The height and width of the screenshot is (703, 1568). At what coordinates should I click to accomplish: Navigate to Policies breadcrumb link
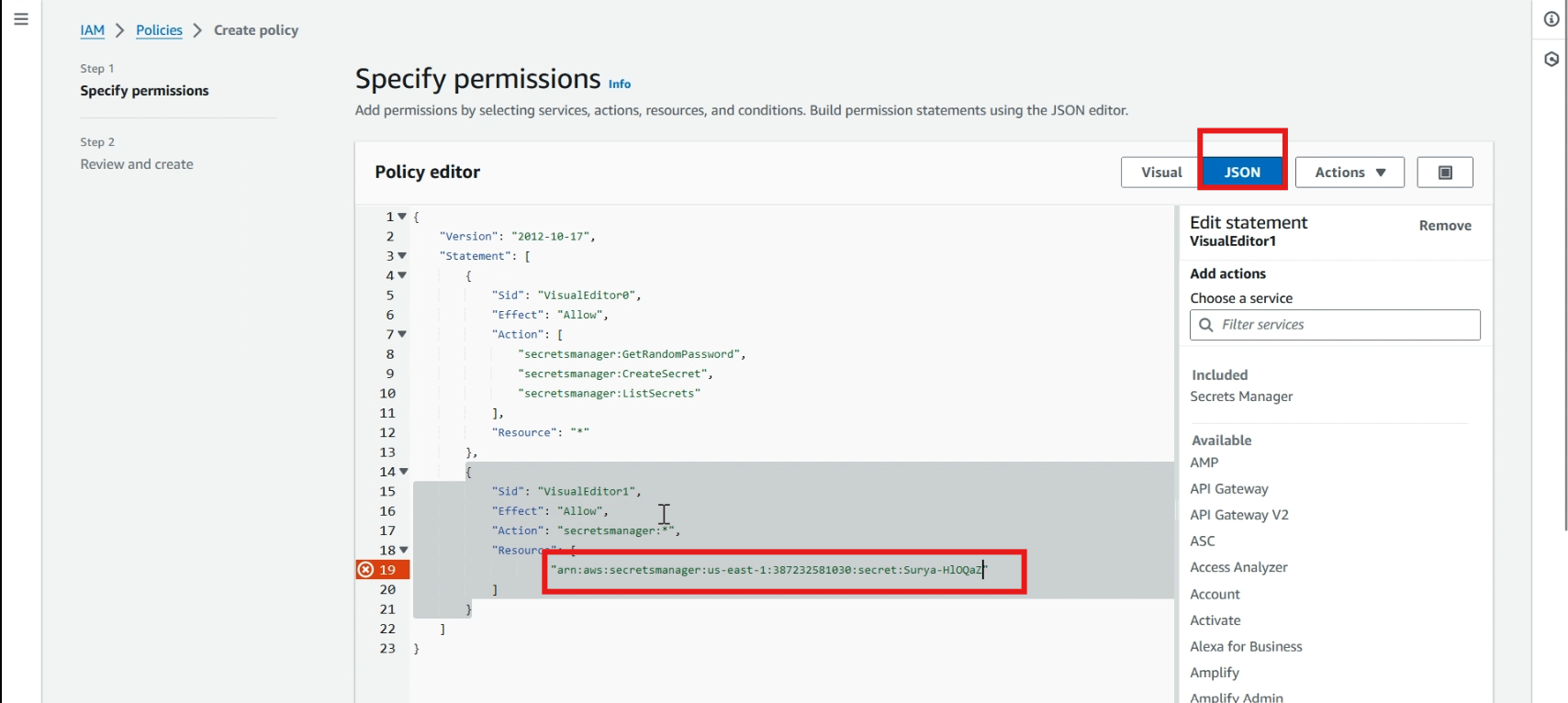tap(159, 30)
